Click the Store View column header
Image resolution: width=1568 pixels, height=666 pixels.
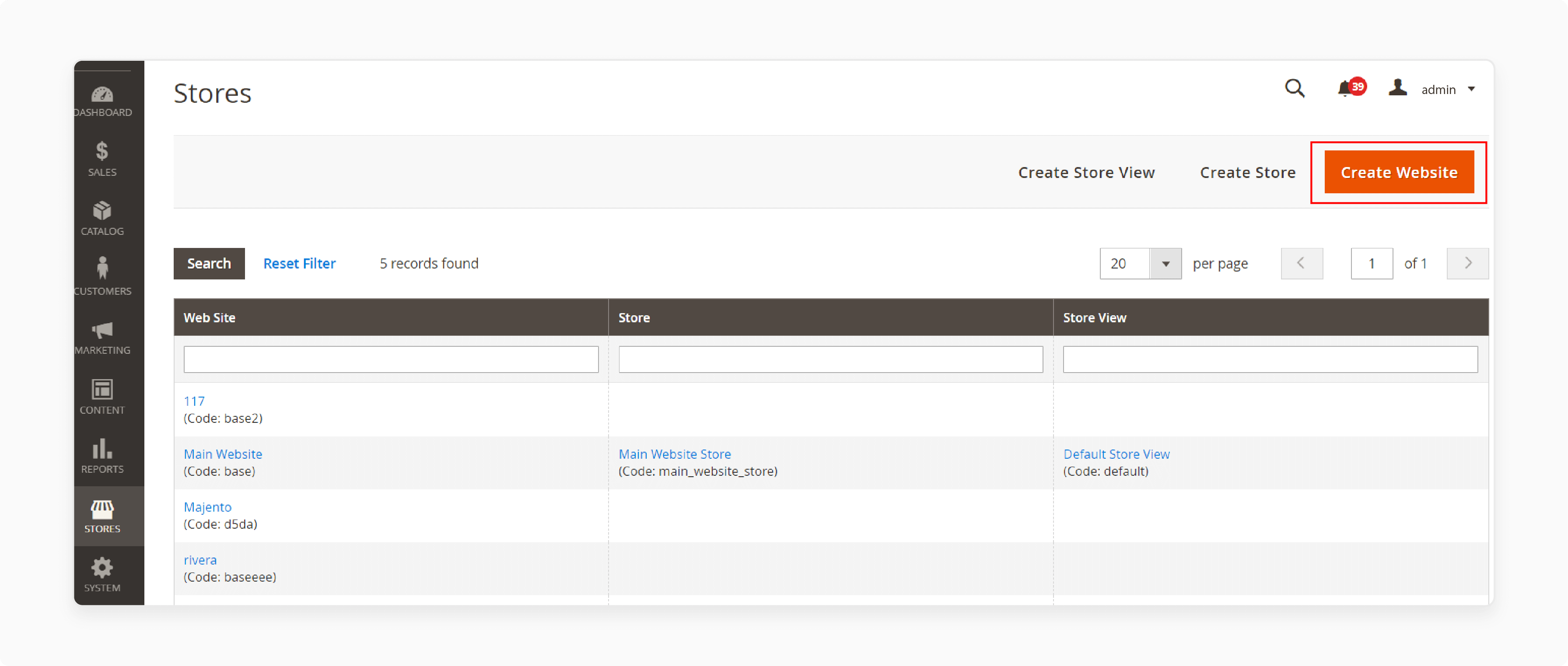click(1270, 317)
